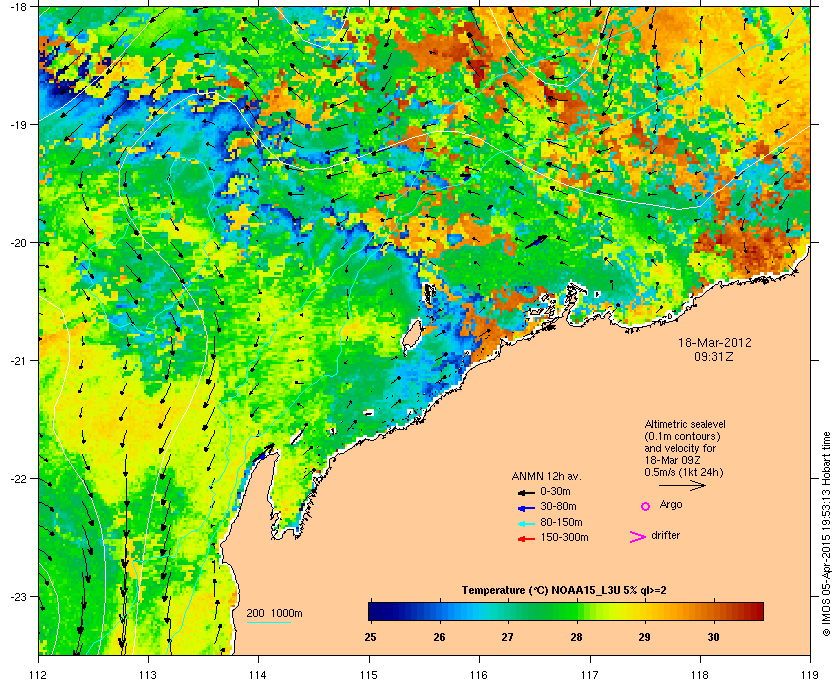Click the drifter legend label
This screenshot has width=840, height=680.
[665, 535]
